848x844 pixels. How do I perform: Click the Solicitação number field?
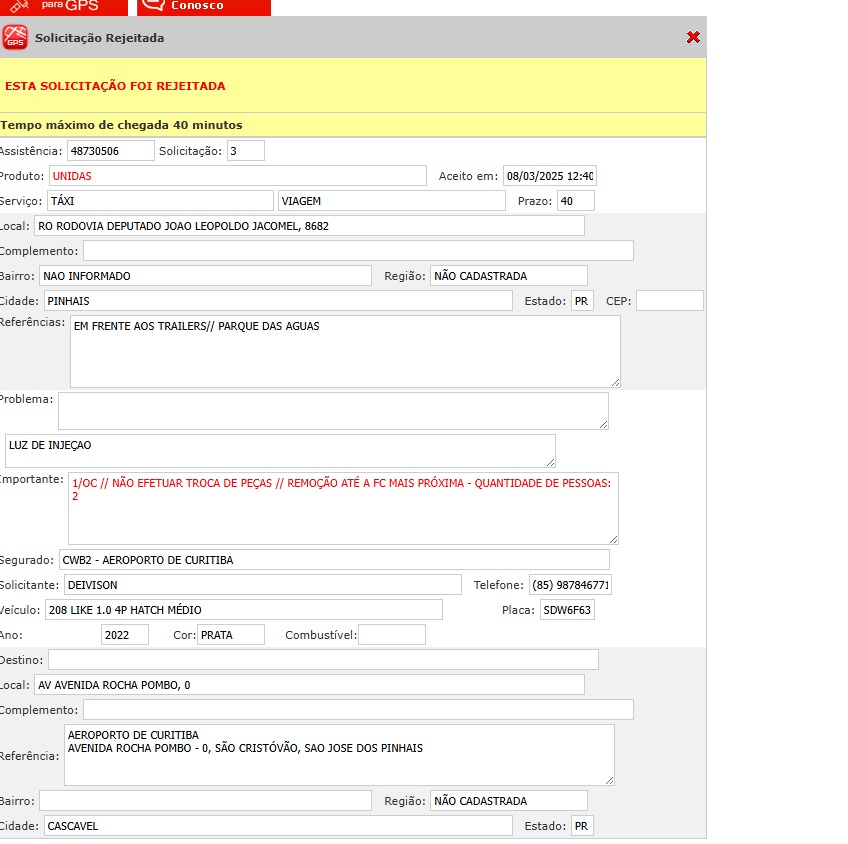(246, 151)
